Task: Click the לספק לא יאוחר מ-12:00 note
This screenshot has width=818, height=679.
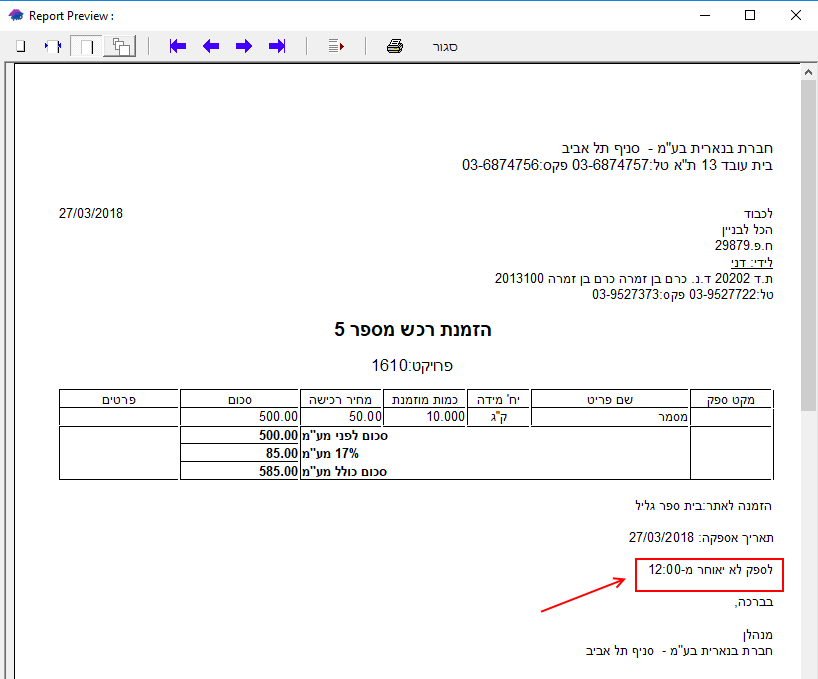Action: [x=710, y=569]
